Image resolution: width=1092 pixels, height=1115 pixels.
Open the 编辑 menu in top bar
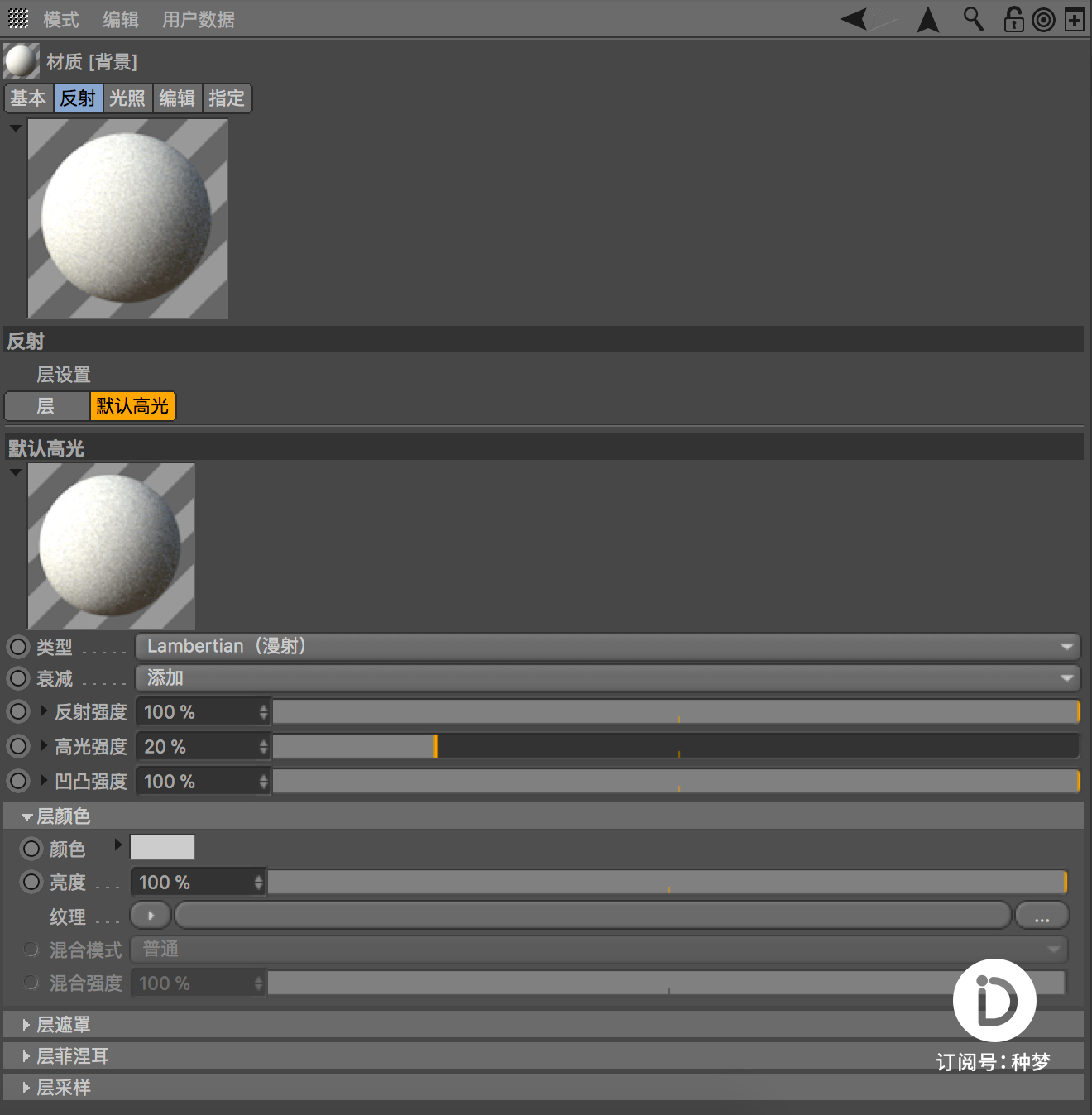[x=121, y=19]
